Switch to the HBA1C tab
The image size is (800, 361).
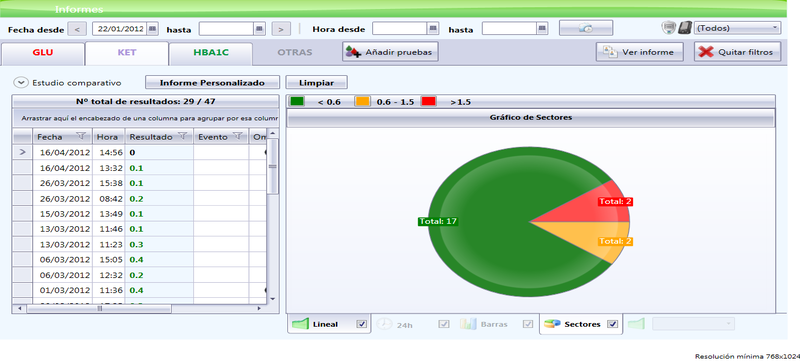click(x=211, y=53)
